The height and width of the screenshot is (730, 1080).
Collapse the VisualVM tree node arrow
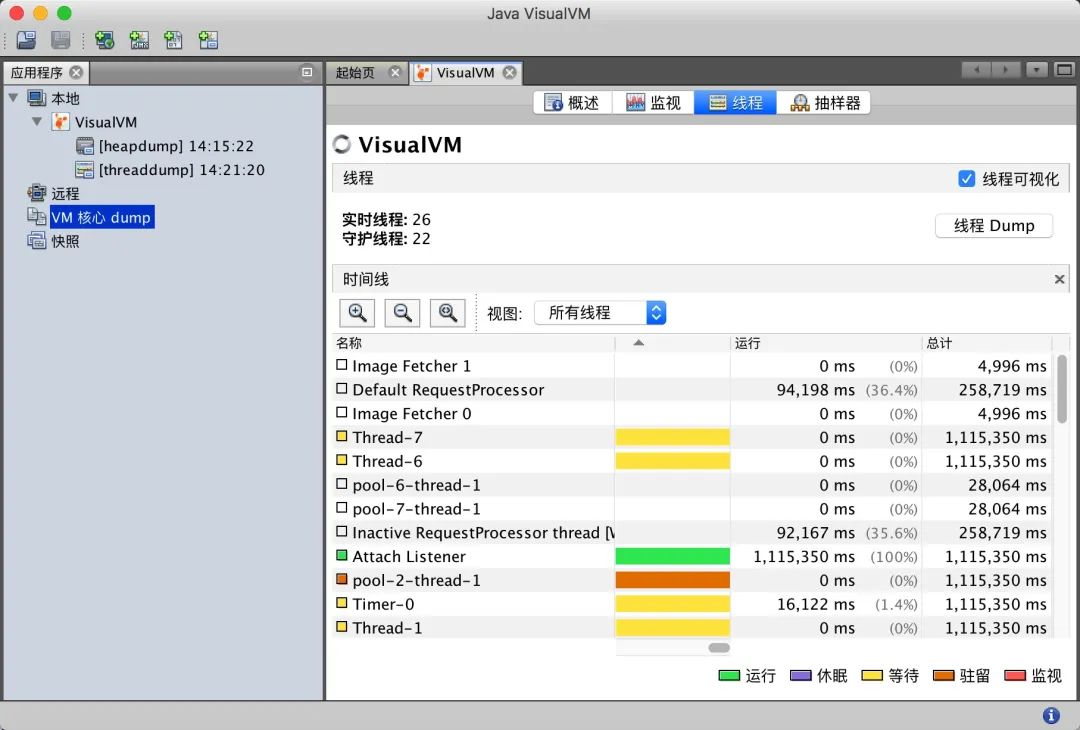click(x=37, y=122)
